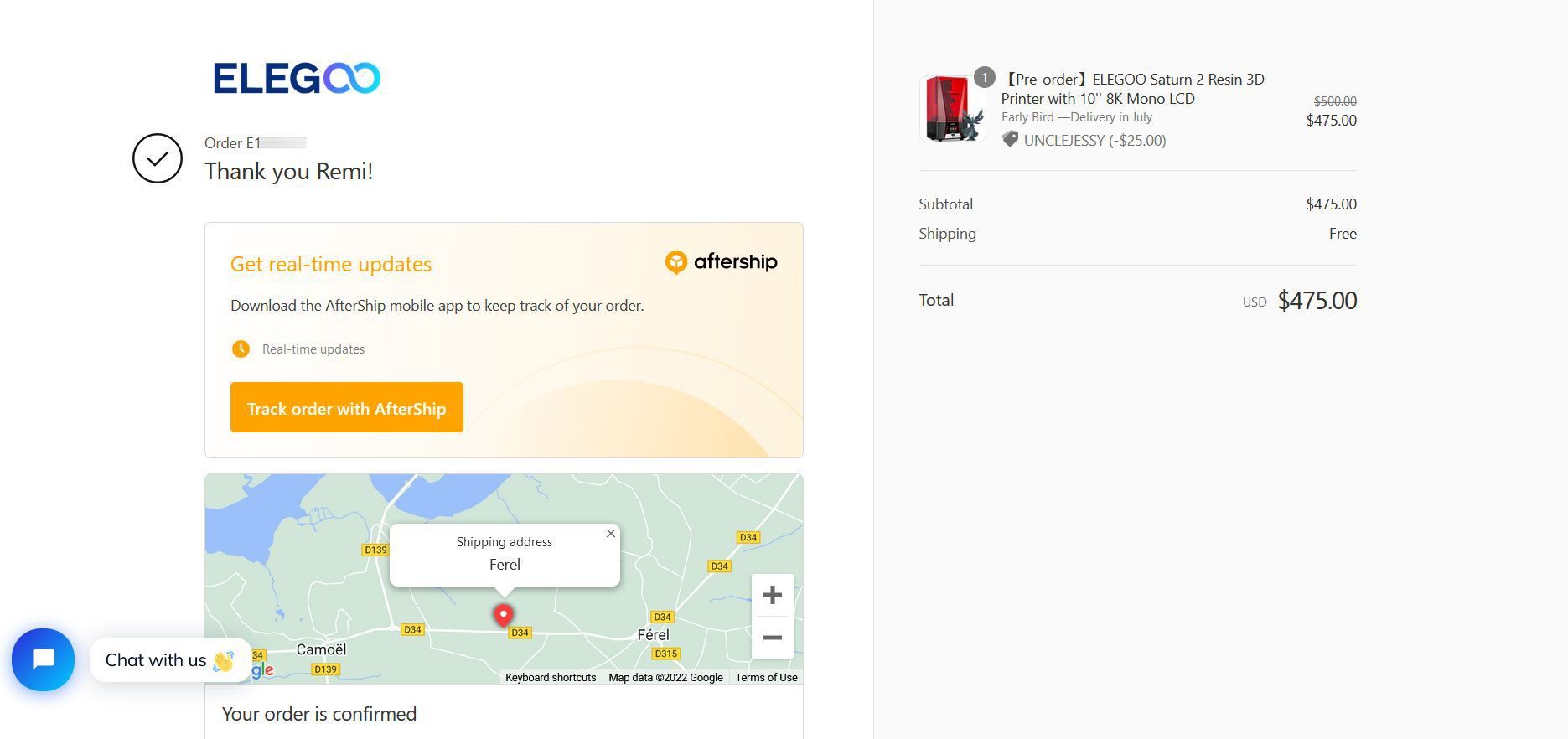Image resolution: width=1568 pixels, height=739 pixels.
Task: Click the Camoël town label on the map
Action: [x=322, y=649]
